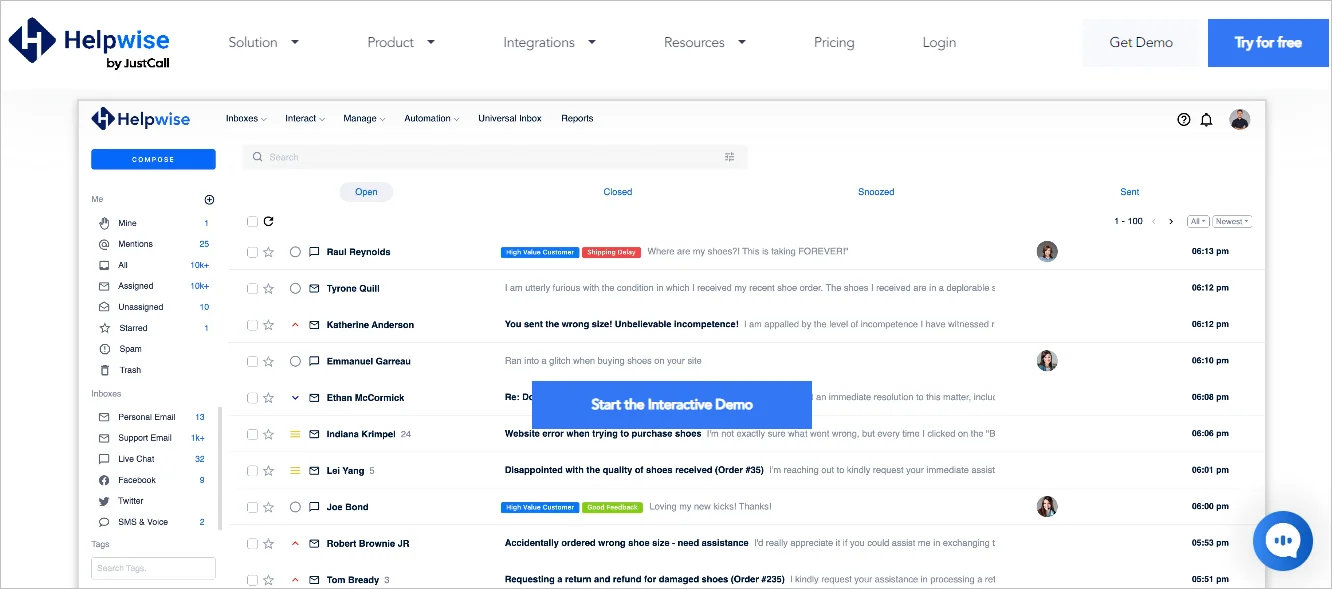
Task: Click the Facebook inbox icon in sidebar
Action: [104, 480]
